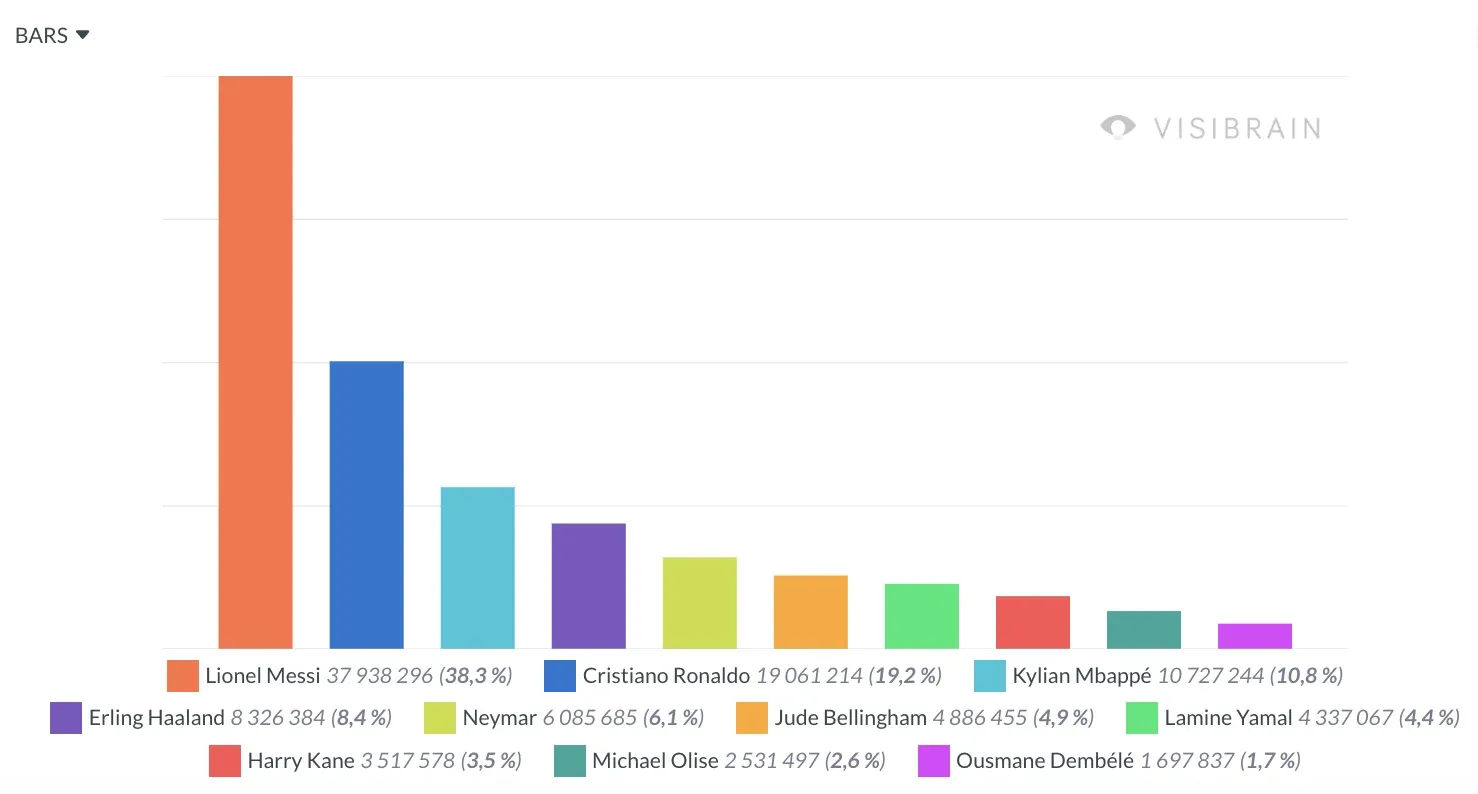Select the tall orange Lionel Messi bar

tap(255, 362)
